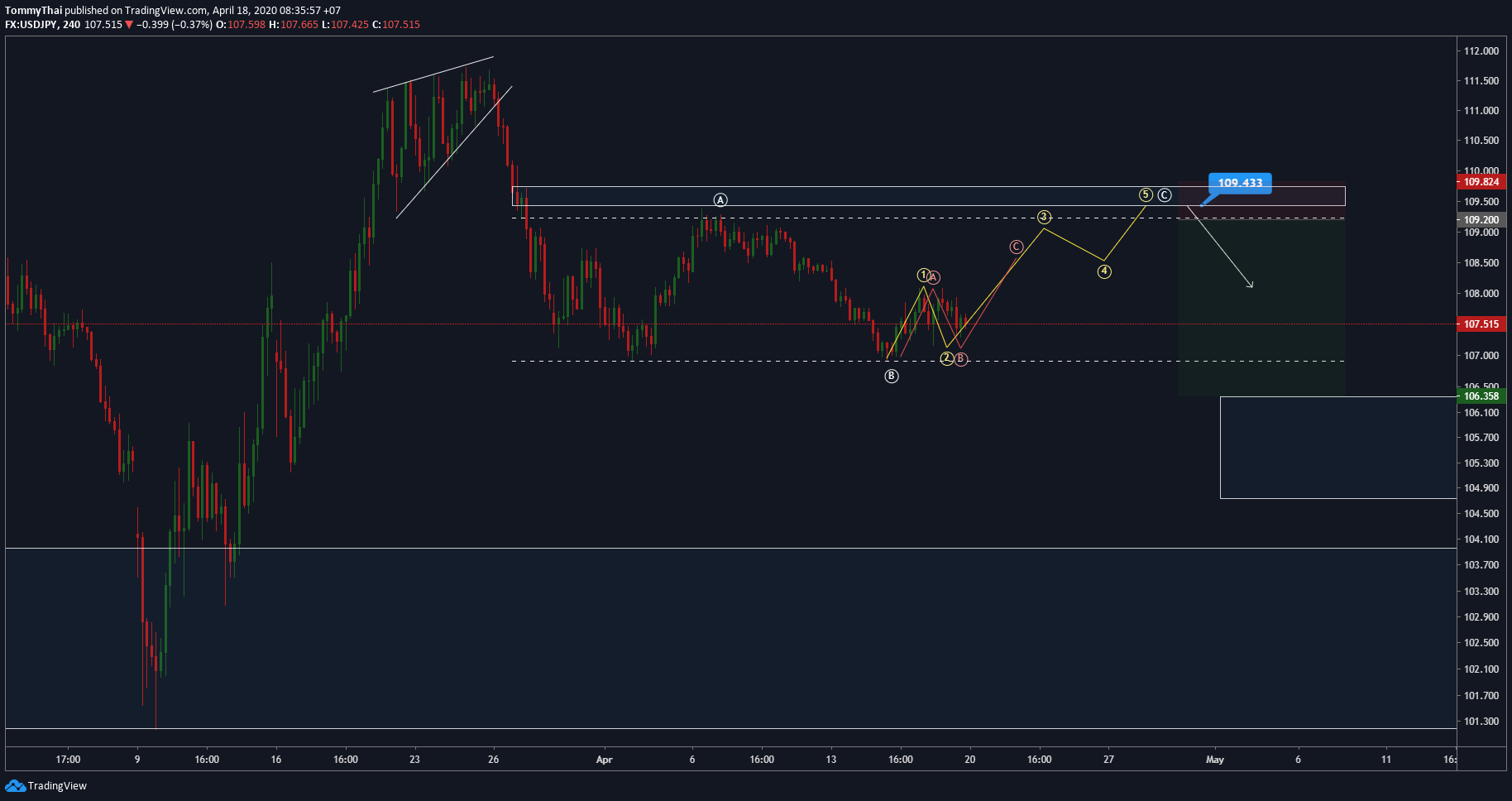Screen dimensions: 1512x801
Task: Click the 108.000 price axis label
Action: (x=1481, y=294)
